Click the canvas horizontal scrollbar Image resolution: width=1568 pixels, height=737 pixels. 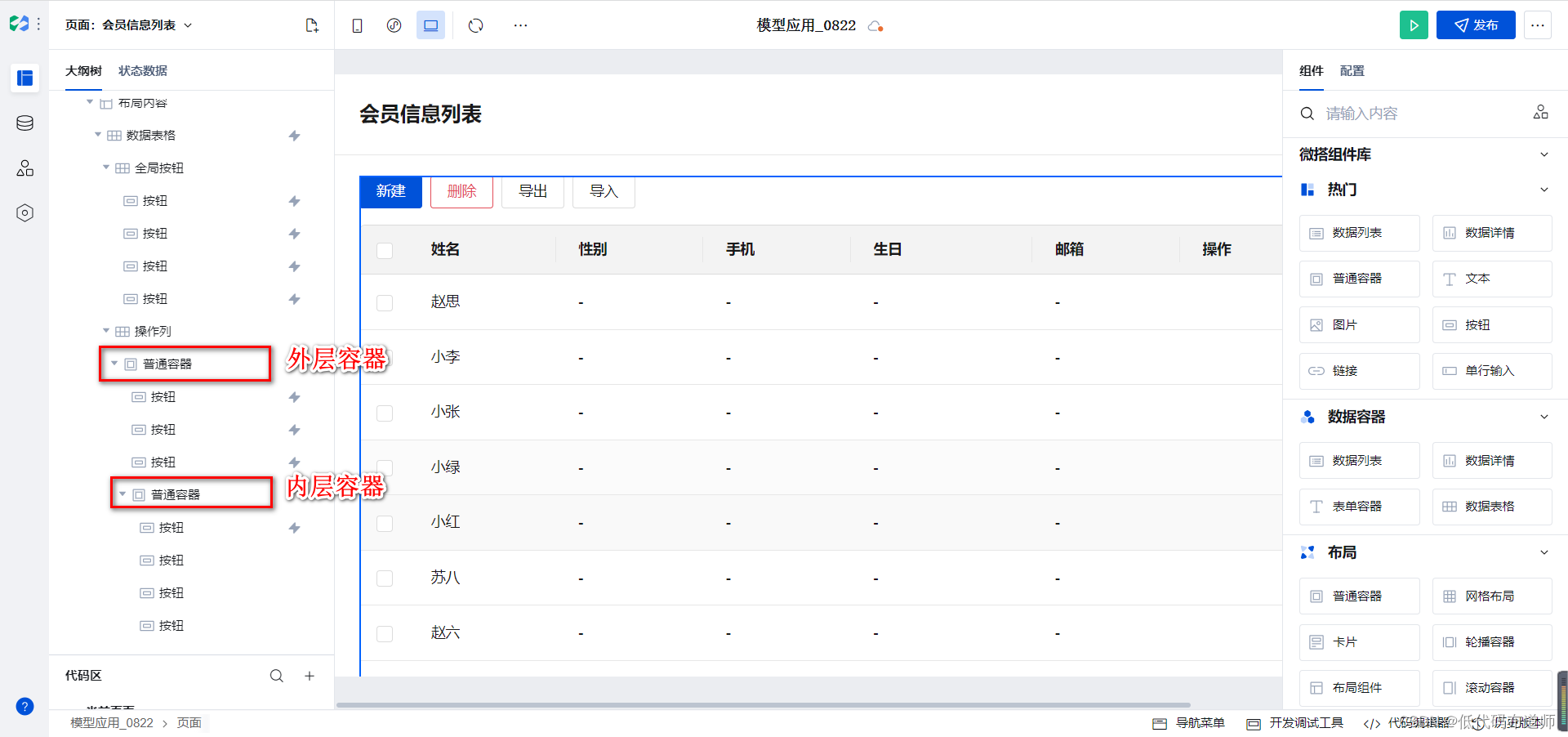(x=764, y=704)
